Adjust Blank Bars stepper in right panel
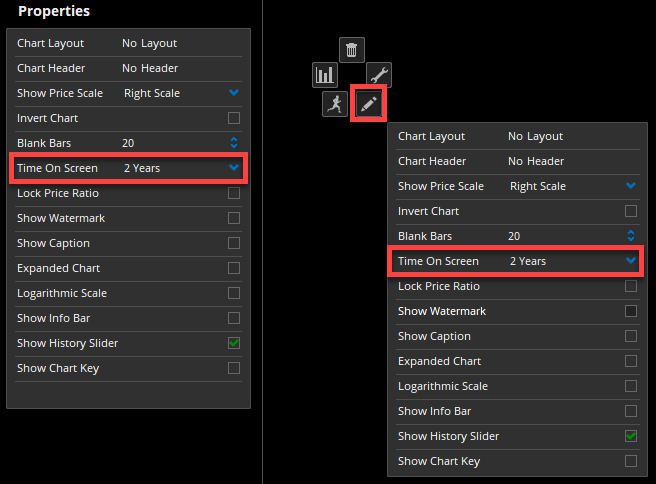Screen dimensions: 656x484 [631, 236]
